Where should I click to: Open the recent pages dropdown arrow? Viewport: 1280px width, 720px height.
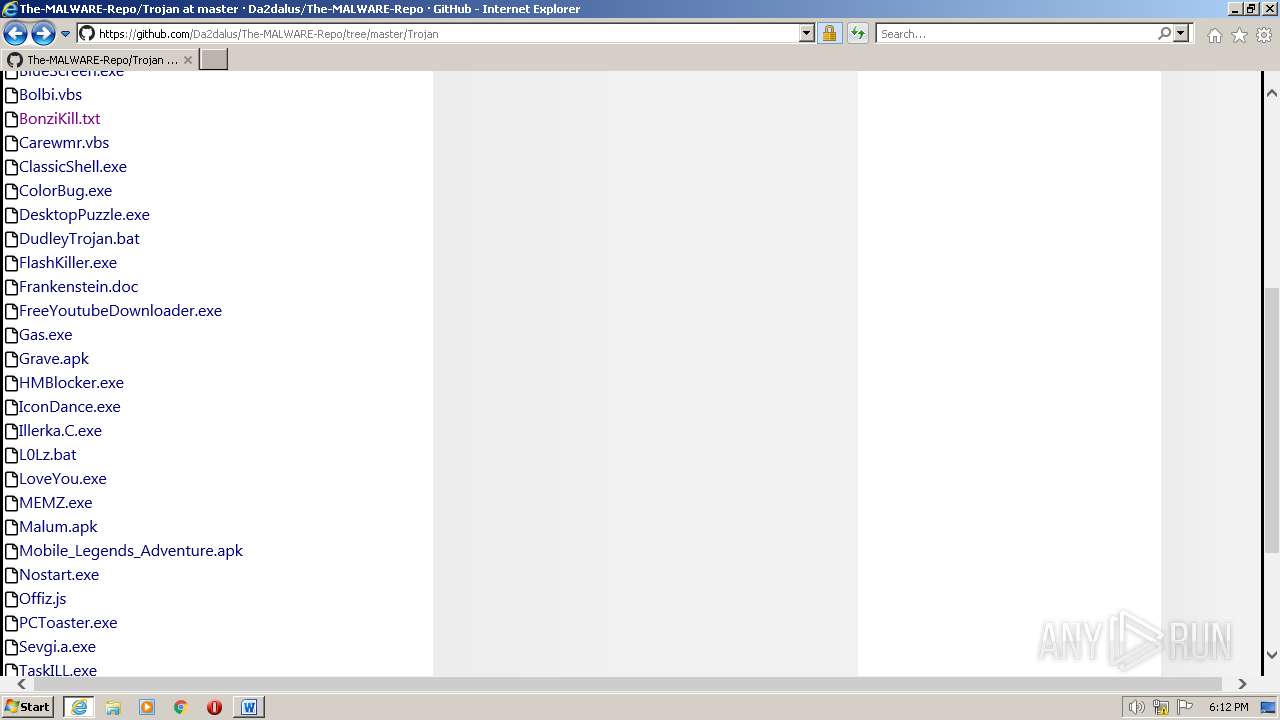tap(66, 34)
